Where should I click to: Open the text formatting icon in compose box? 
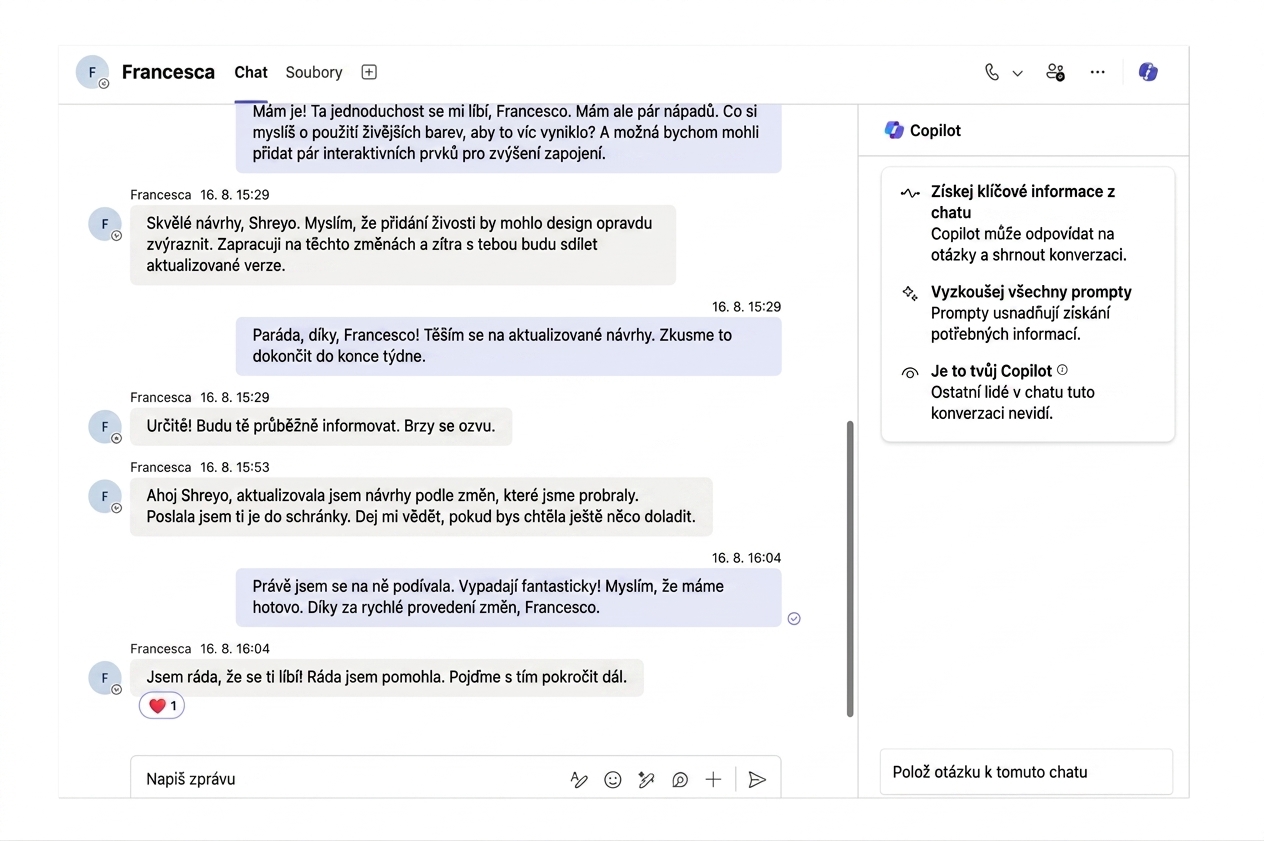579,780
